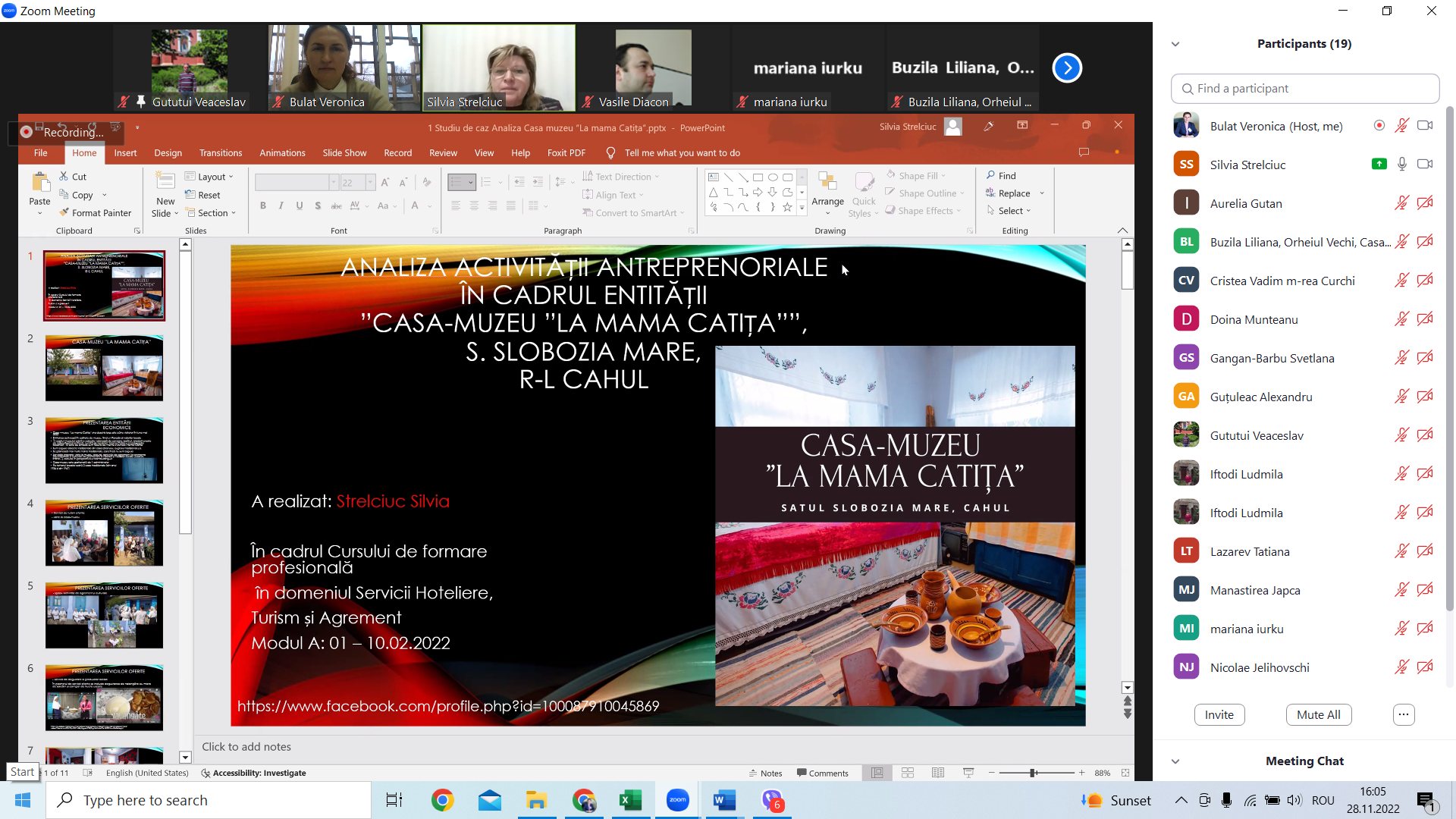Open the Slide Show ribbon tab
This screenshot has width=1456, height=819.
point(344,153)
